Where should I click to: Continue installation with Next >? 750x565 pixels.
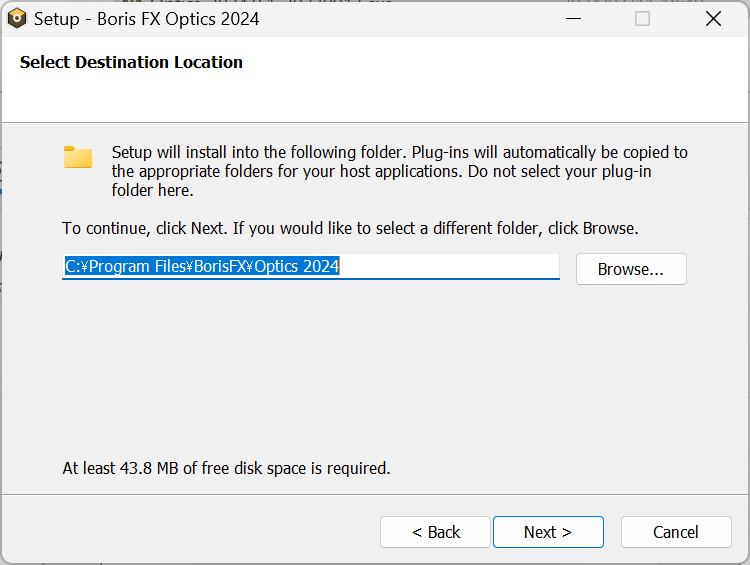[548, 532]
